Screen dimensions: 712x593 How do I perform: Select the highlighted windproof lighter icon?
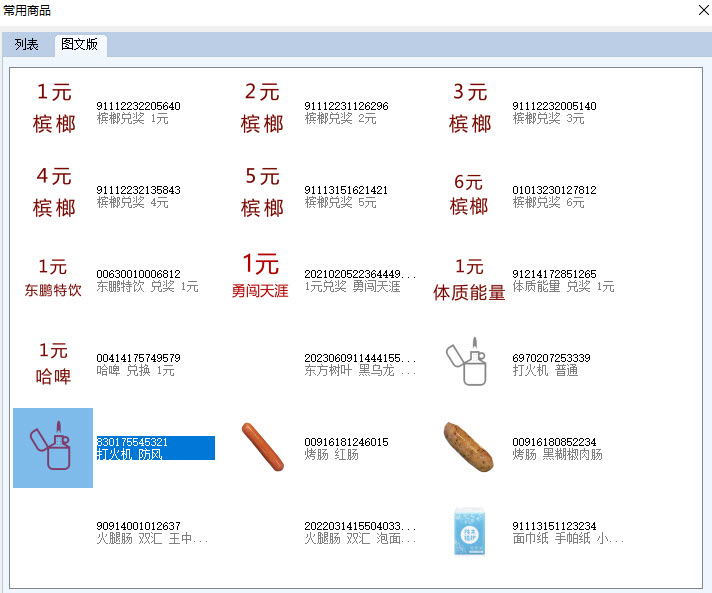53,448
